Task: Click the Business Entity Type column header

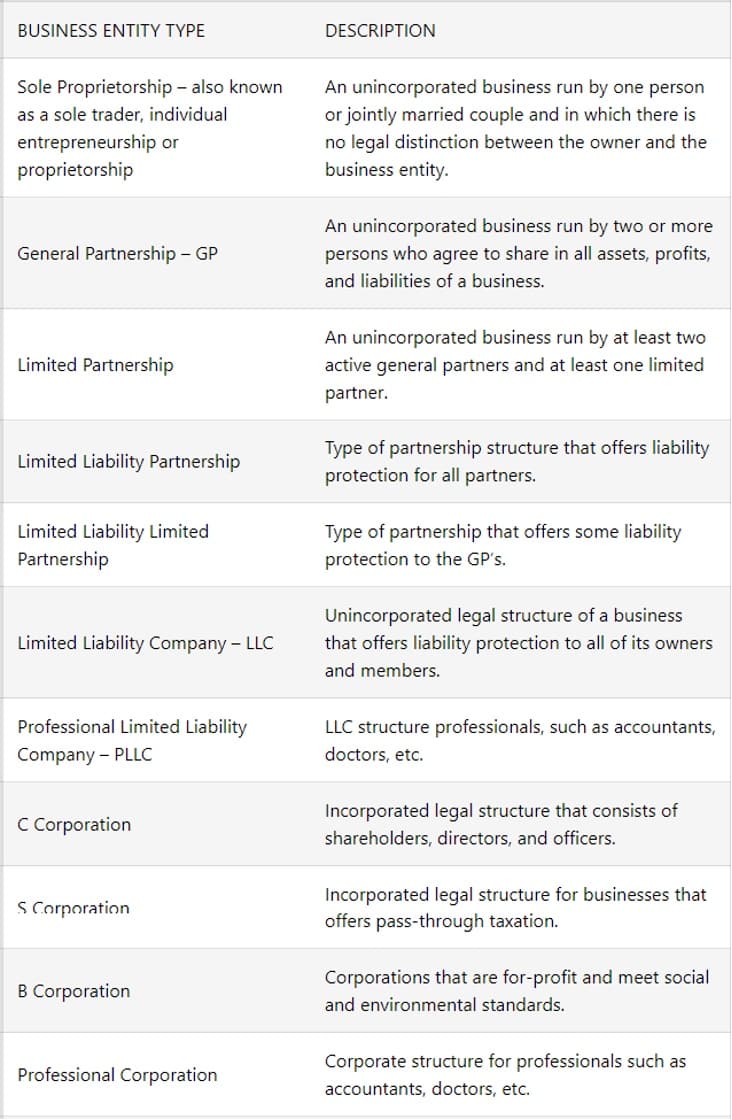Action: click(x=111, y=31)
